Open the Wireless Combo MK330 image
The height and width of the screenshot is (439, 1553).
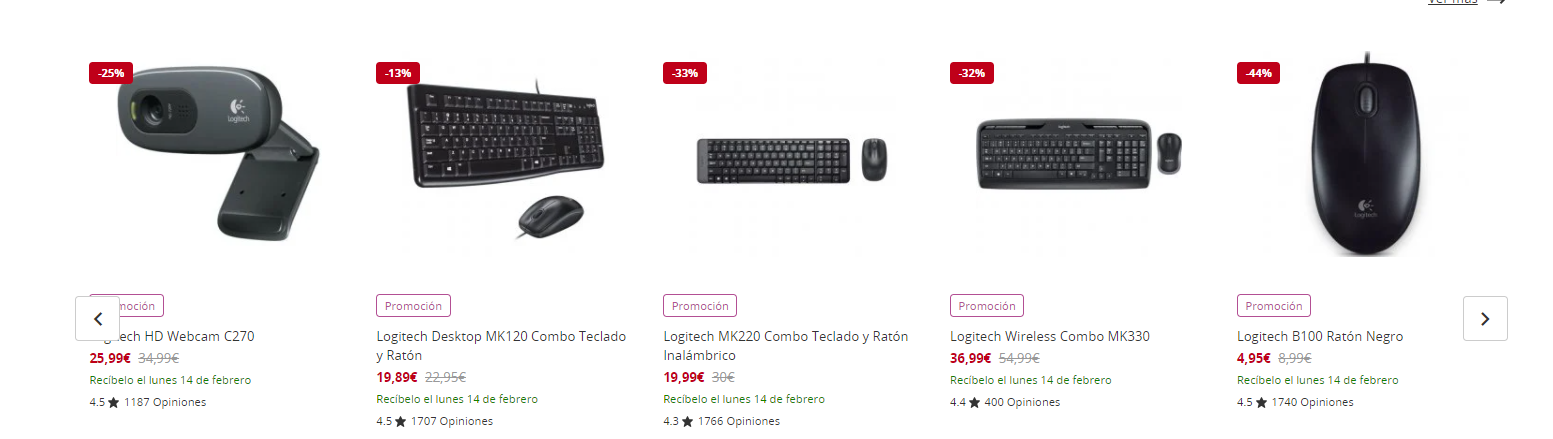[1078, 155]
